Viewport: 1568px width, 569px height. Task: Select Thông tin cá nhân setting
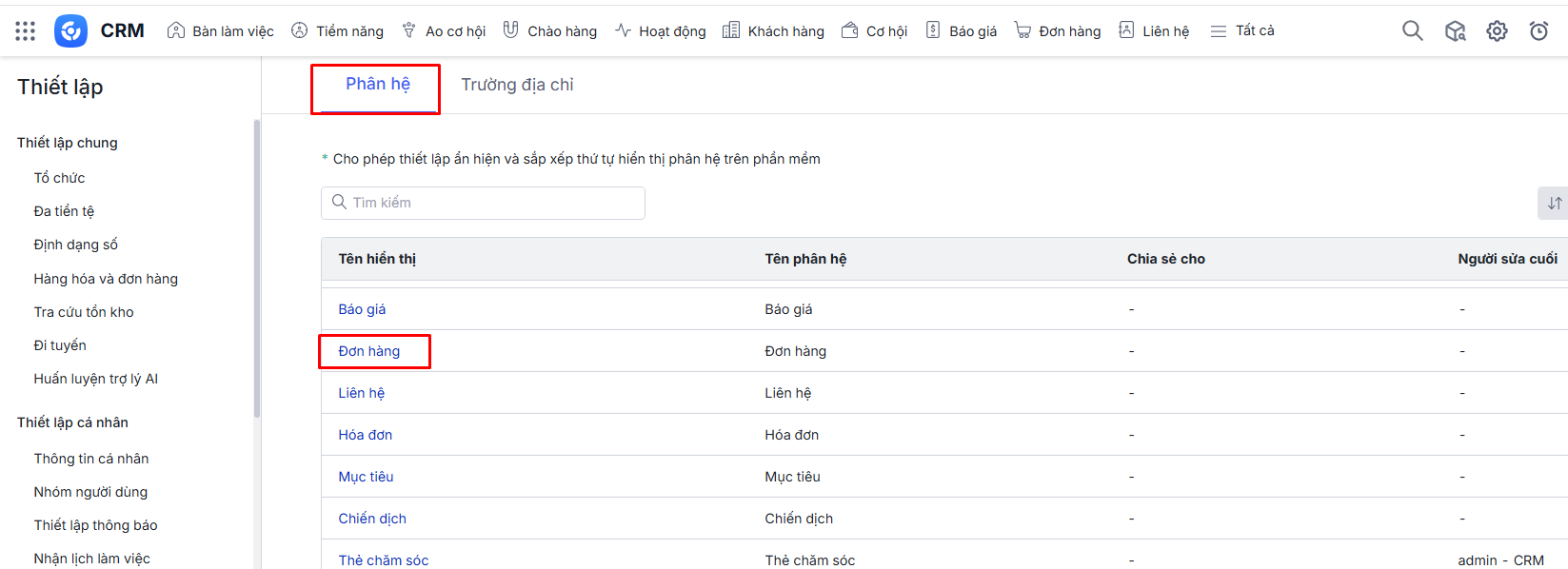91,459
